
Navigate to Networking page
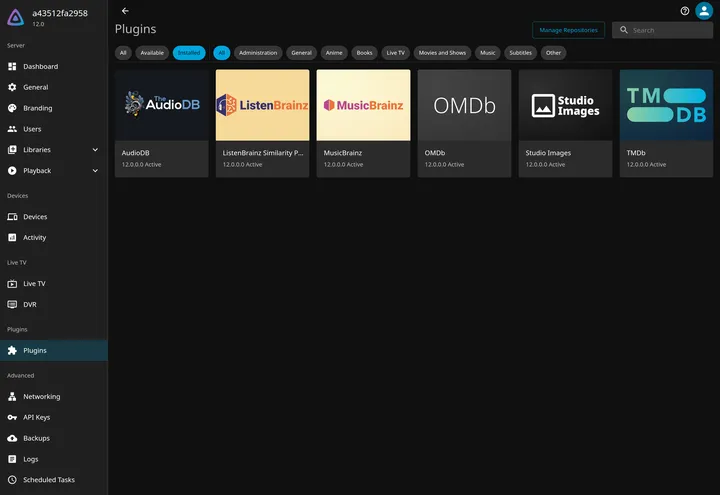(x=54, y=396)
